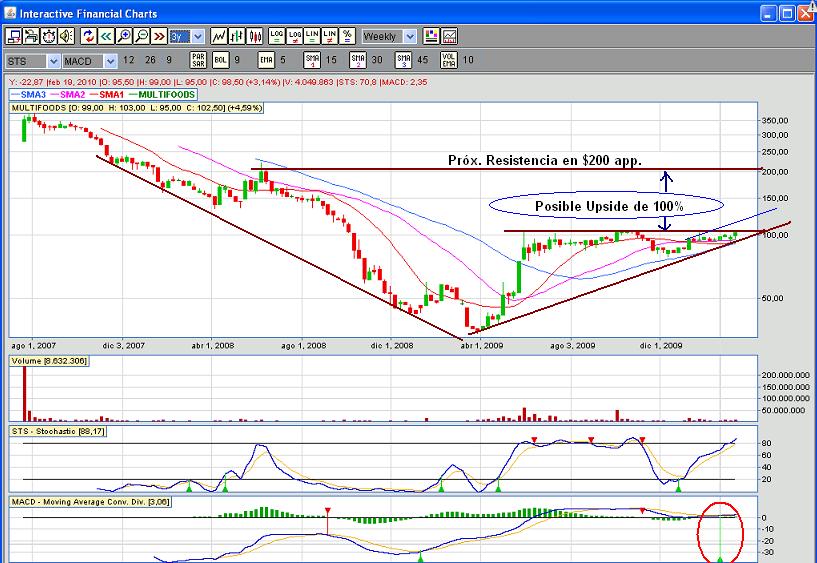Toggle the EMA indicator button
817x563 pixels.
(x=266, y=60)
